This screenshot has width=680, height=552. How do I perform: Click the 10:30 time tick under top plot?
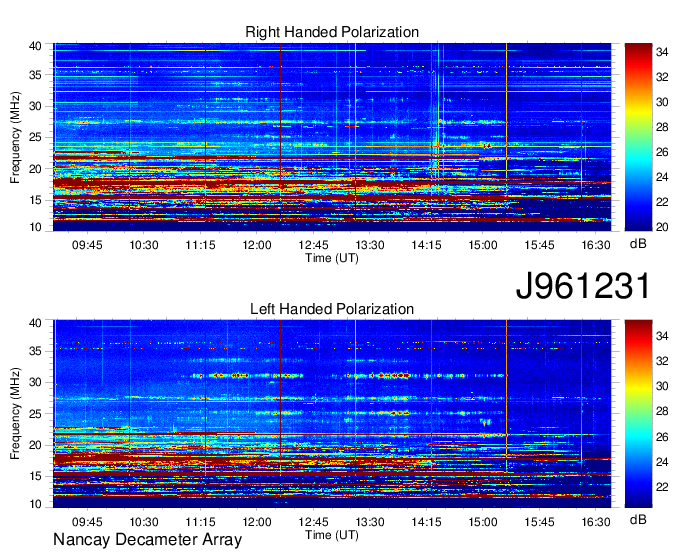144,245
